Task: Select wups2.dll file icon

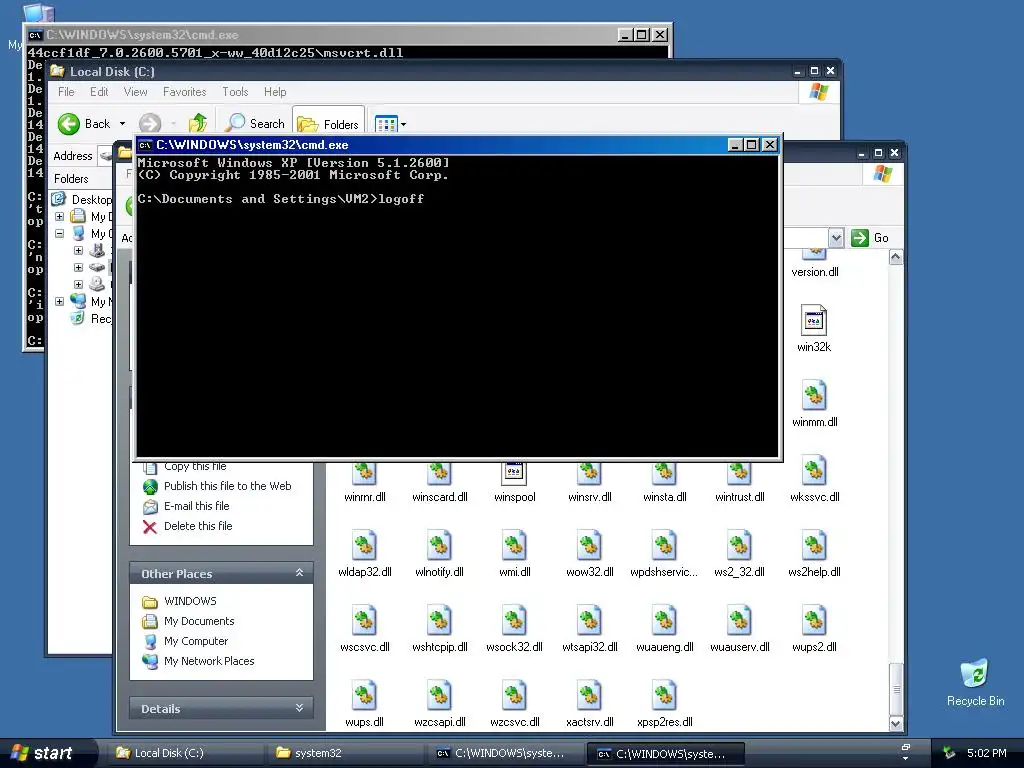Action: (x=814, y=620)
